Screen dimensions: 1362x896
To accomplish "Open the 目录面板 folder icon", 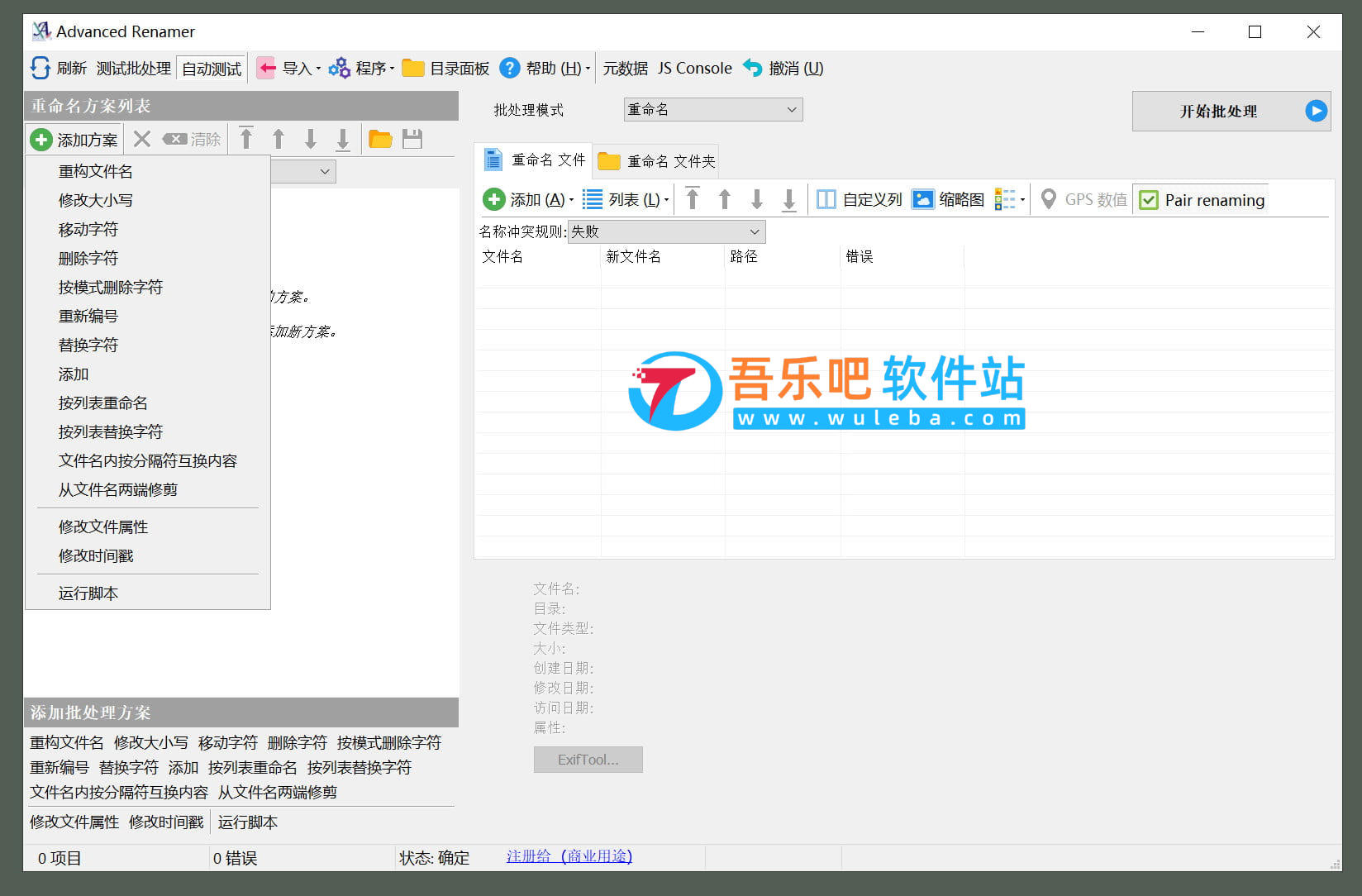I will tap(412, 68).
